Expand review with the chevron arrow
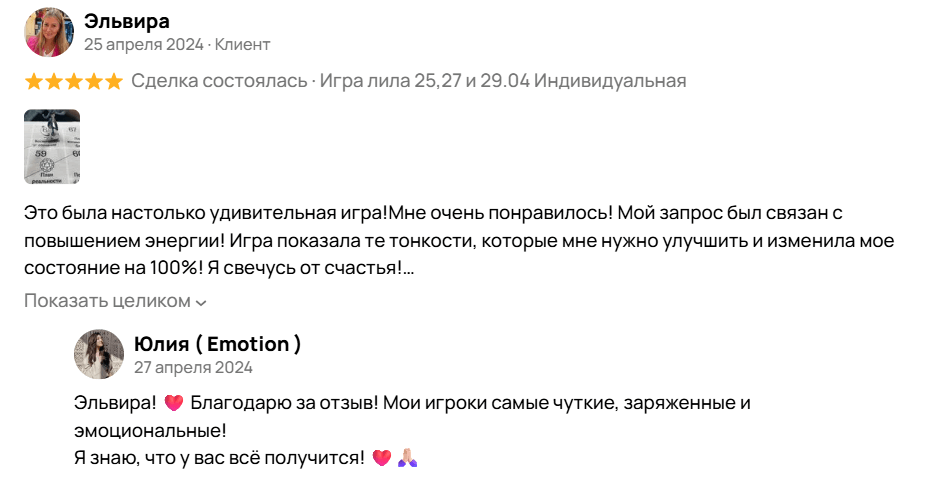This screenshot has width=932, height=491. (201, 302)
